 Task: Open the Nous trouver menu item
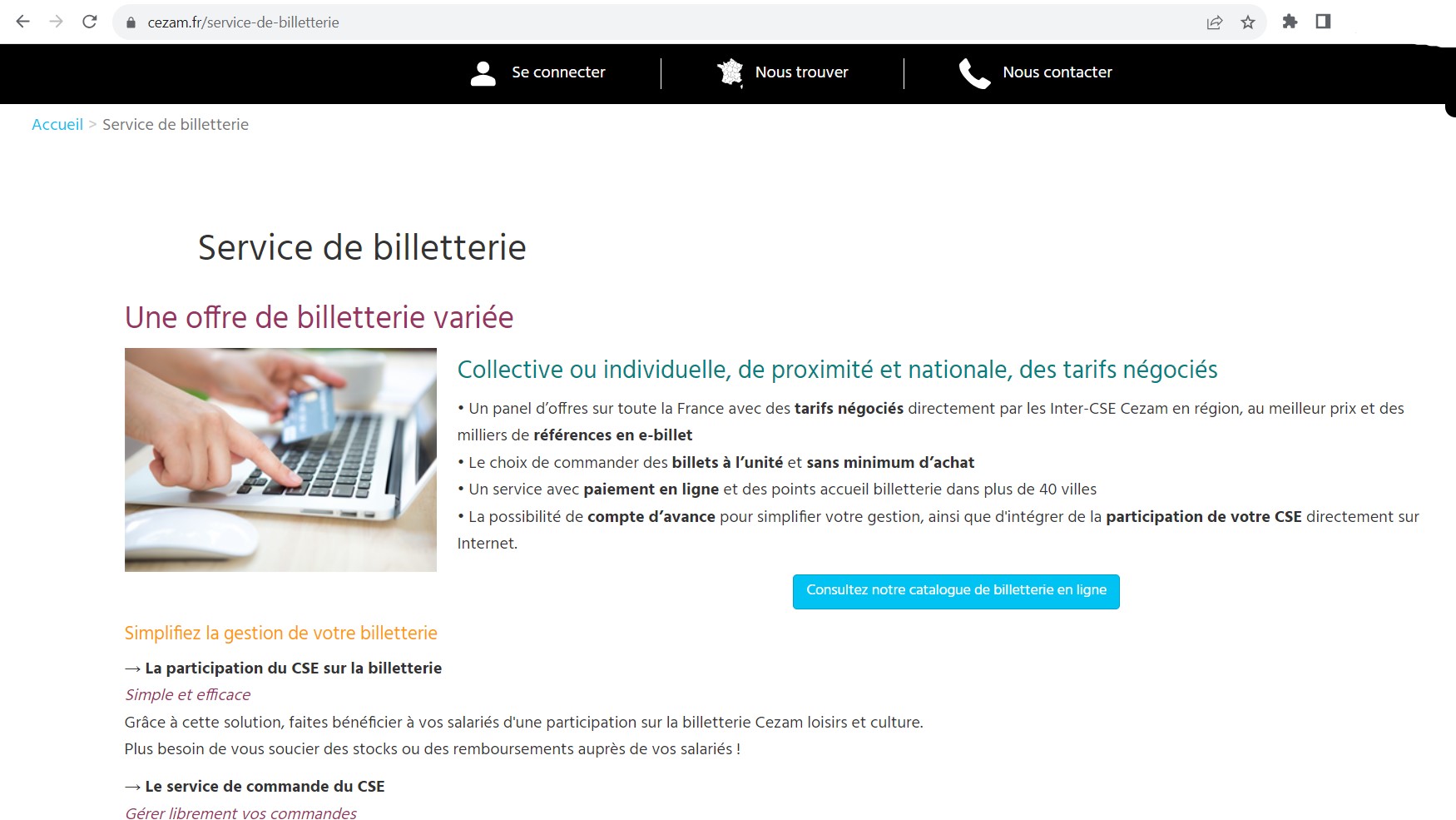click(802, 72)
